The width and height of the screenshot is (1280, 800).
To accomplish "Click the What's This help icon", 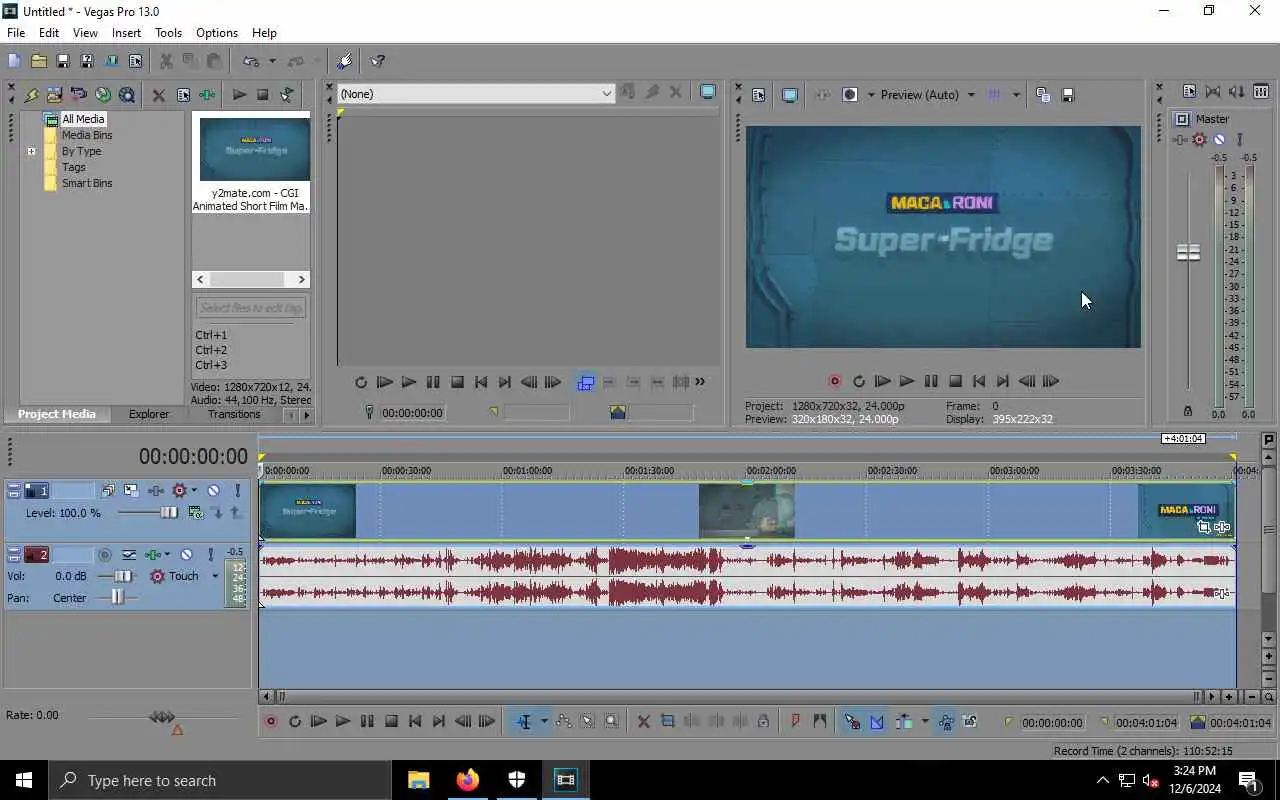I will tap(377, 61).
